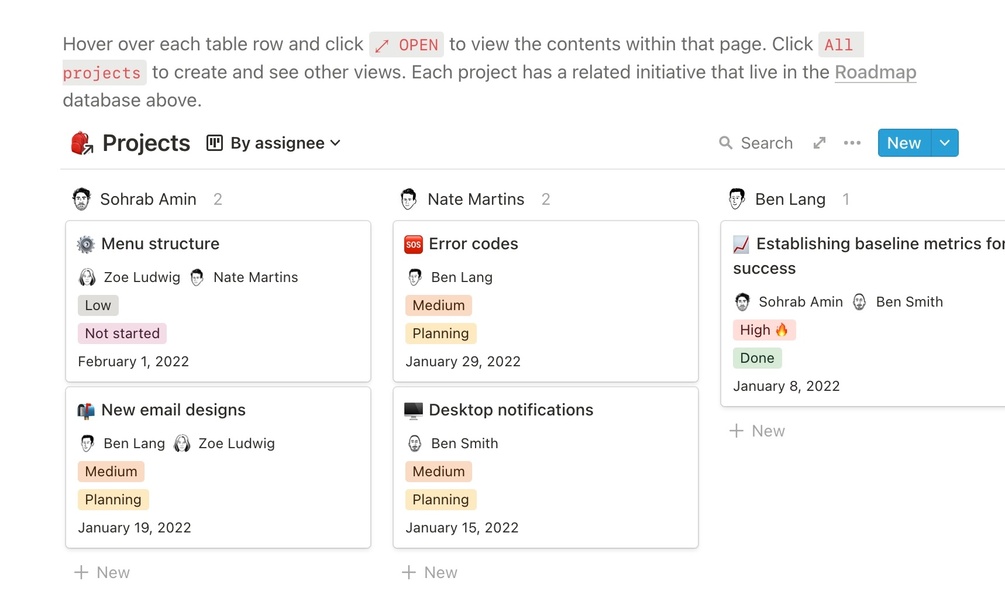
Task: Click the SOS icon on Error codes
Action: 413,244
